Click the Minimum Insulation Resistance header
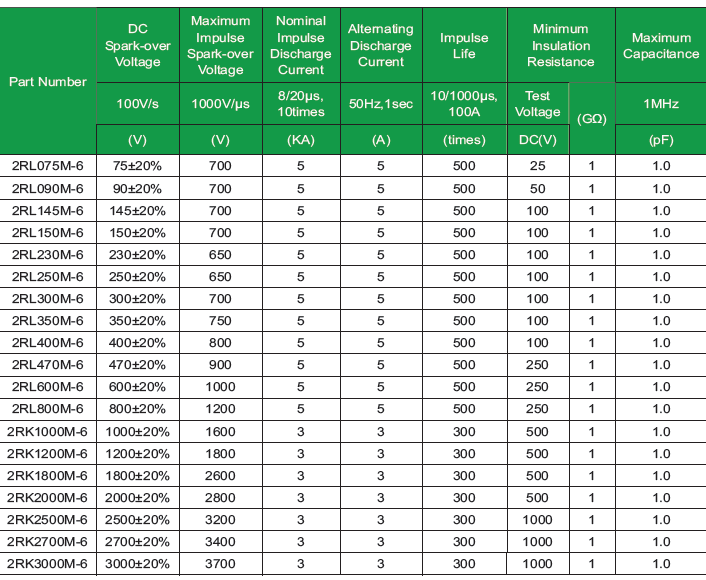Image resolution: width=706 pixels, height=580 pixels. click(561, 45)
